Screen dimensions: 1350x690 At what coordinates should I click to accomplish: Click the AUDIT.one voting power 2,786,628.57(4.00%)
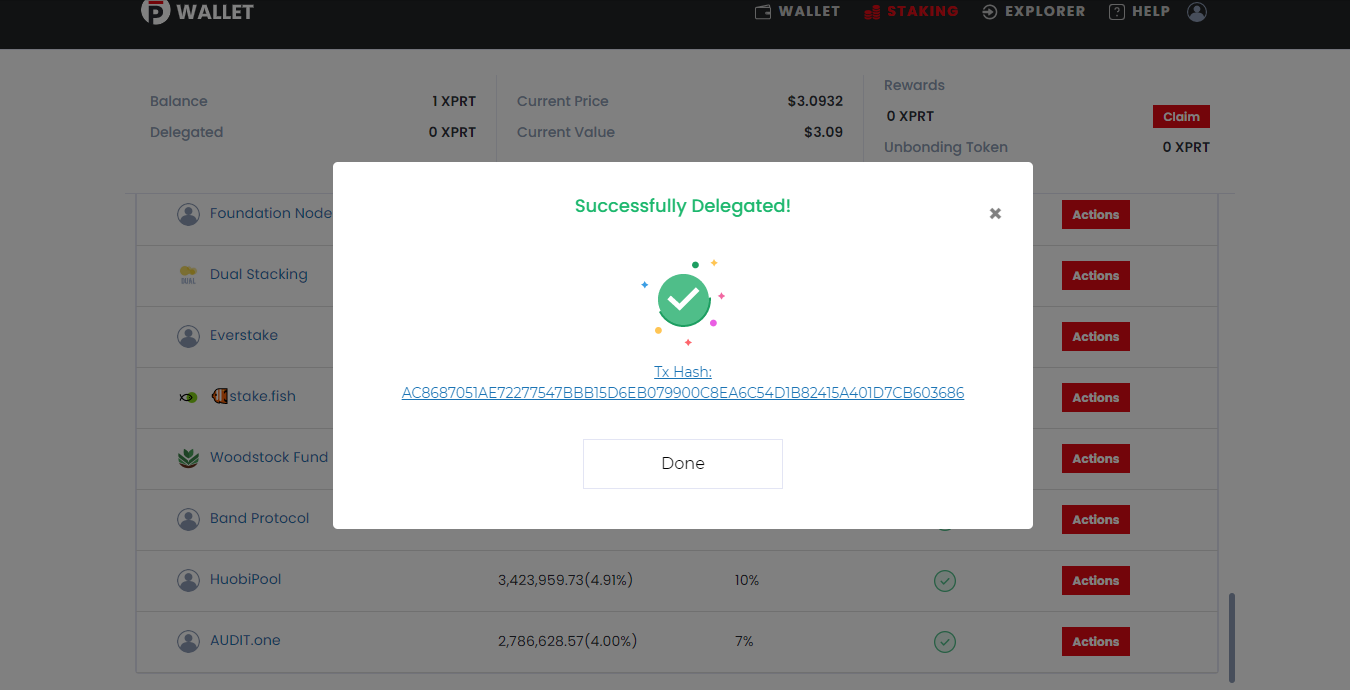click(x=567, y=641)
